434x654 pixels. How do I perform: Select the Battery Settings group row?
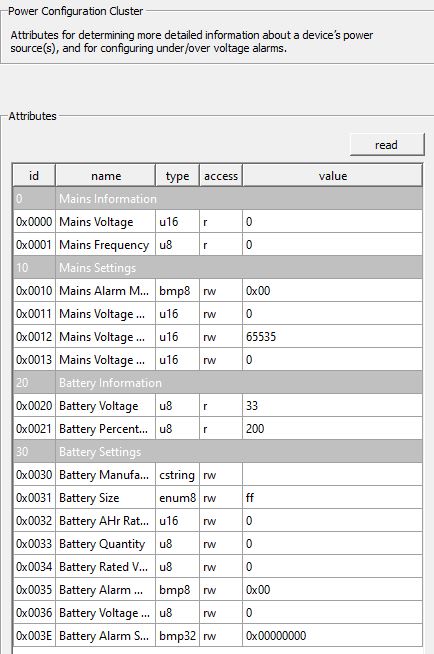[218, 452]
